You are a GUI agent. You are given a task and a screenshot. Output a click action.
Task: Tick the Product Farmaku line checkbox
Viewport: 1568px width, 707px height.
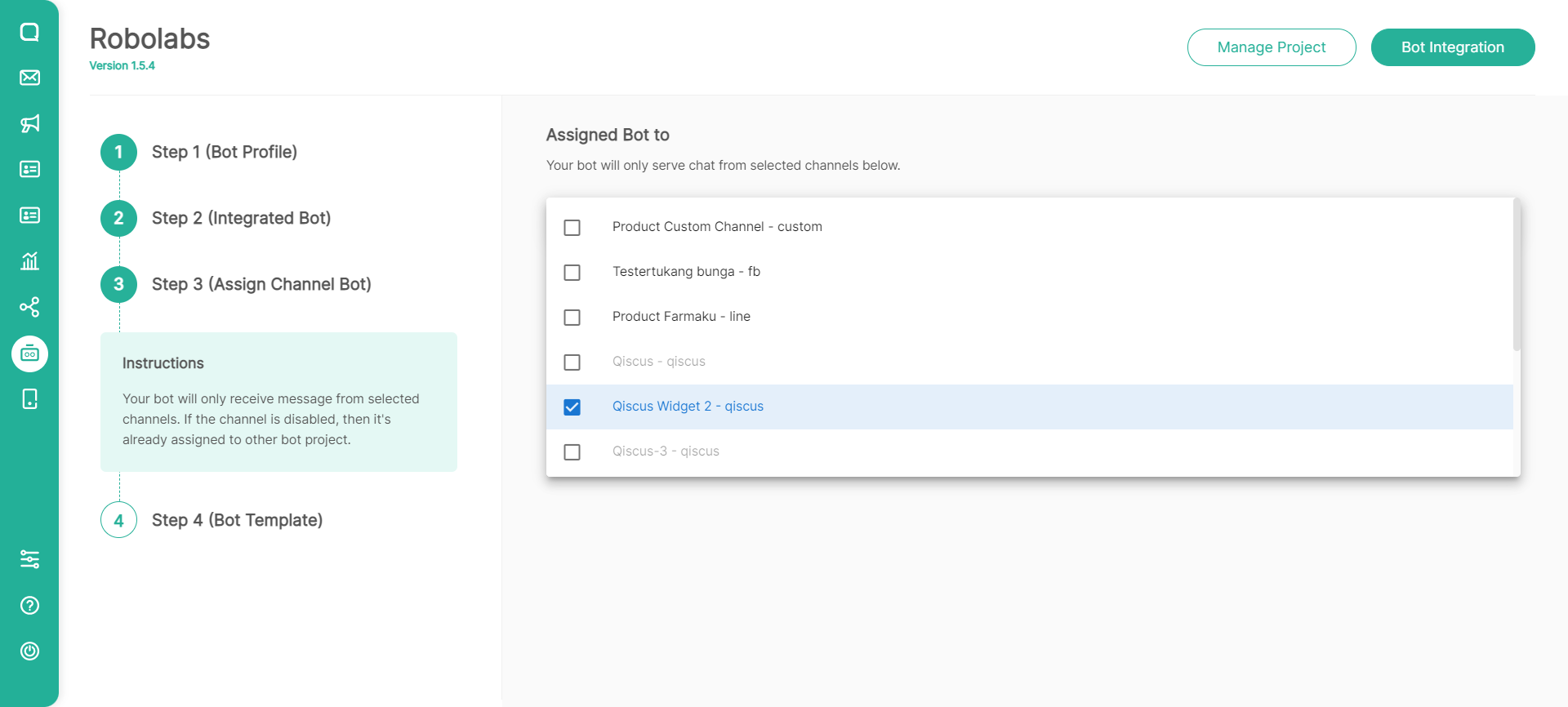[x=572, y=318]
